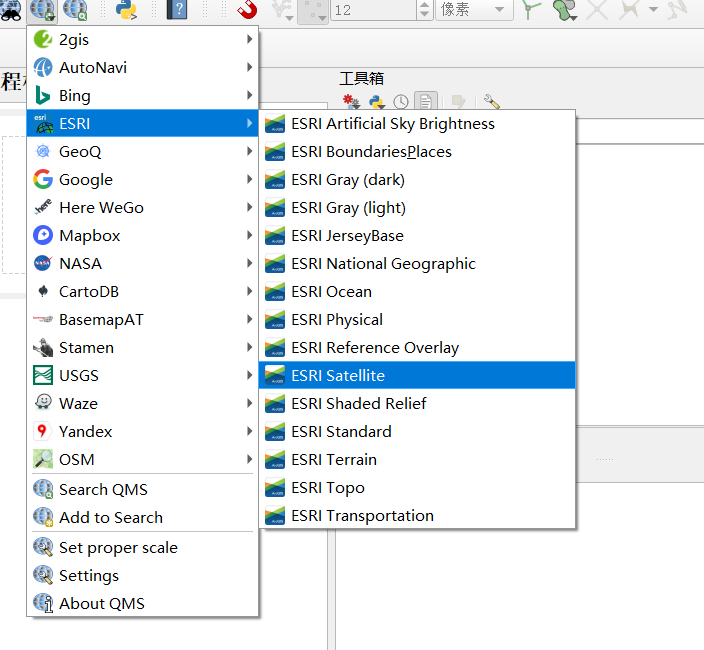This screenshot has height=650, width=704.
Task: Open the NASA submenu
Action: (142, 263)
